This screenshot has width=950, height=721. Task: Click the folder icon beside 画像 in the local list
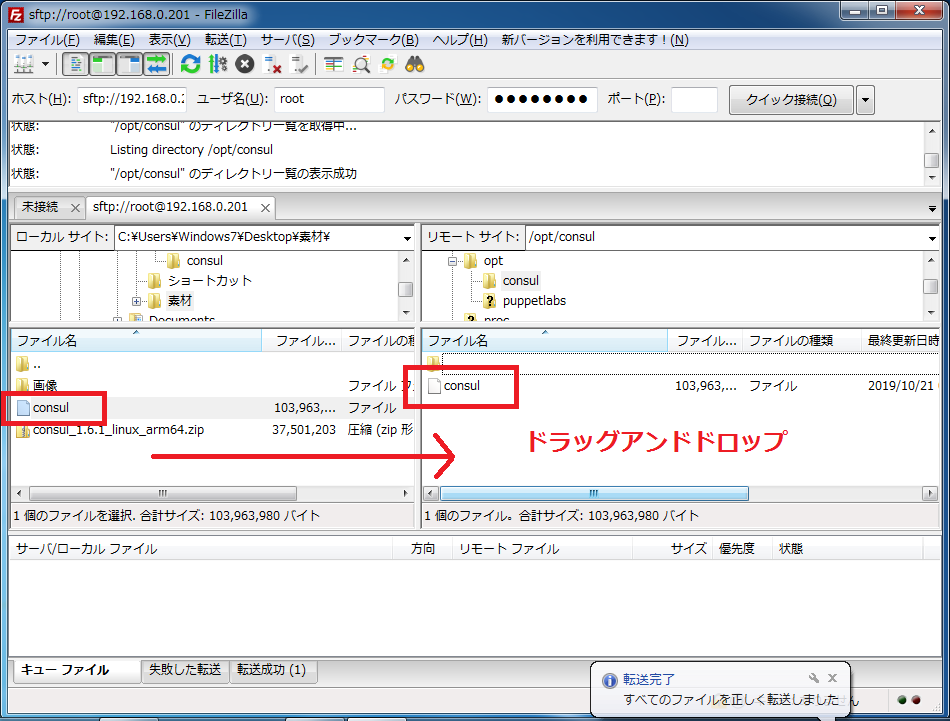[23, 385]
